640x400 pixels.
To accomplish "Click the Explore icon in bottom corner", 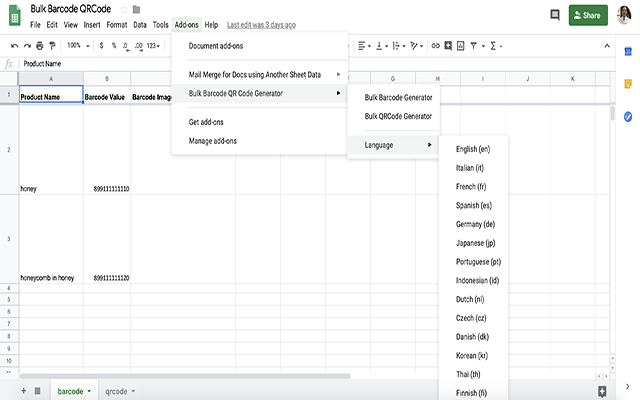I will click(602, 391).
